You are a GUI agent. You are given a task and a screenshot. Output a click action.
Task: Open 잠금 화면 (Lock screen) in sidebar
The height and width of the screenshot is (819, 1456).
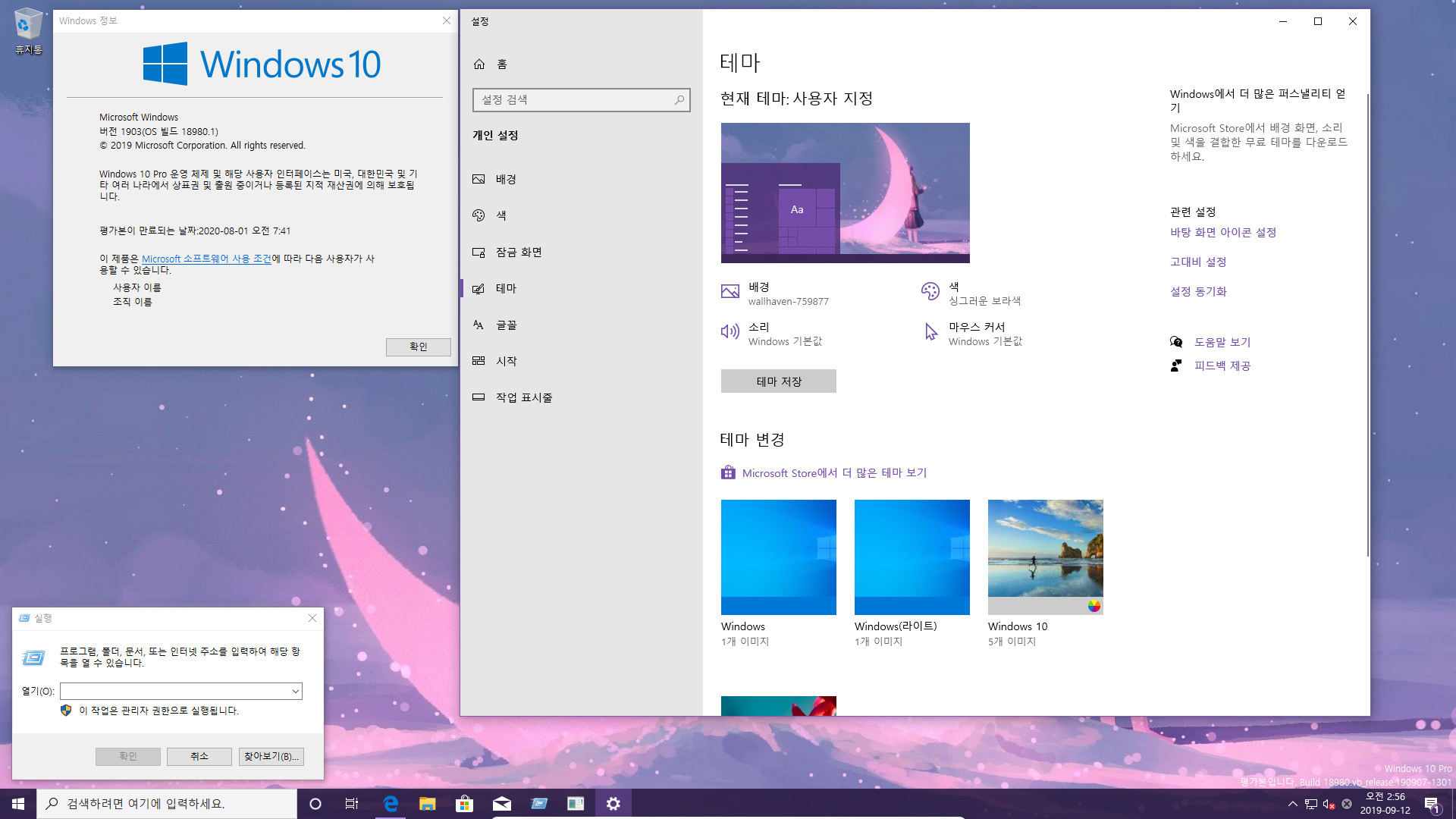point(507,253)
